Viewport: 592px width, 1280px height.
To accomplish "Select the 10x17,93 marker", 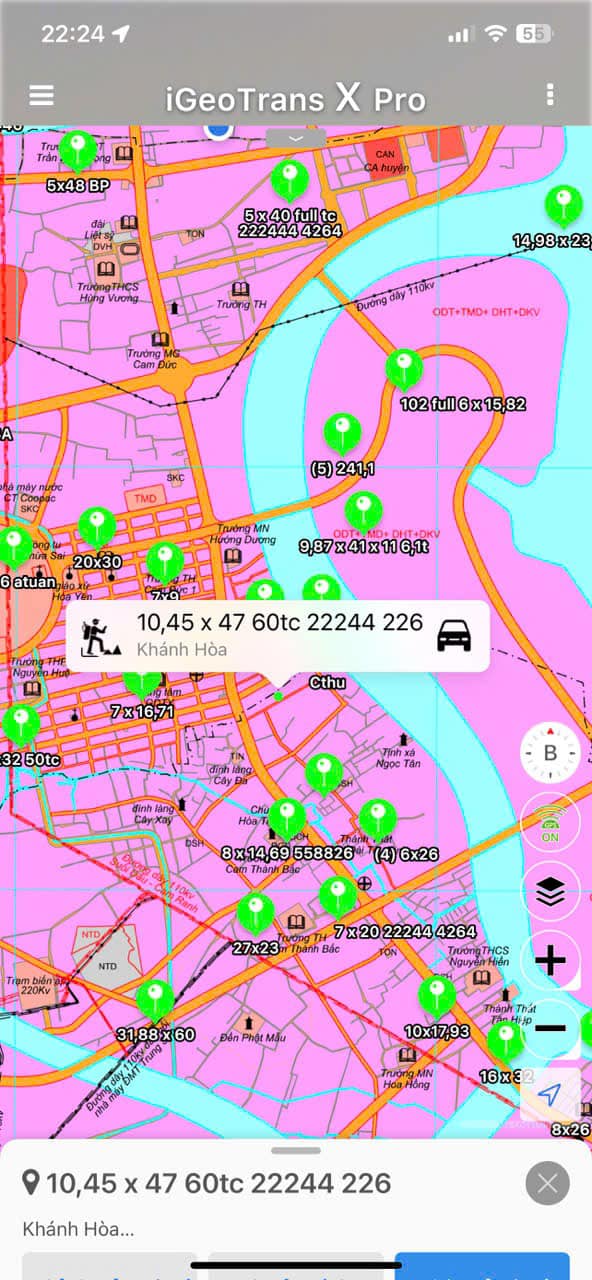I will click(x=437, y=996).
